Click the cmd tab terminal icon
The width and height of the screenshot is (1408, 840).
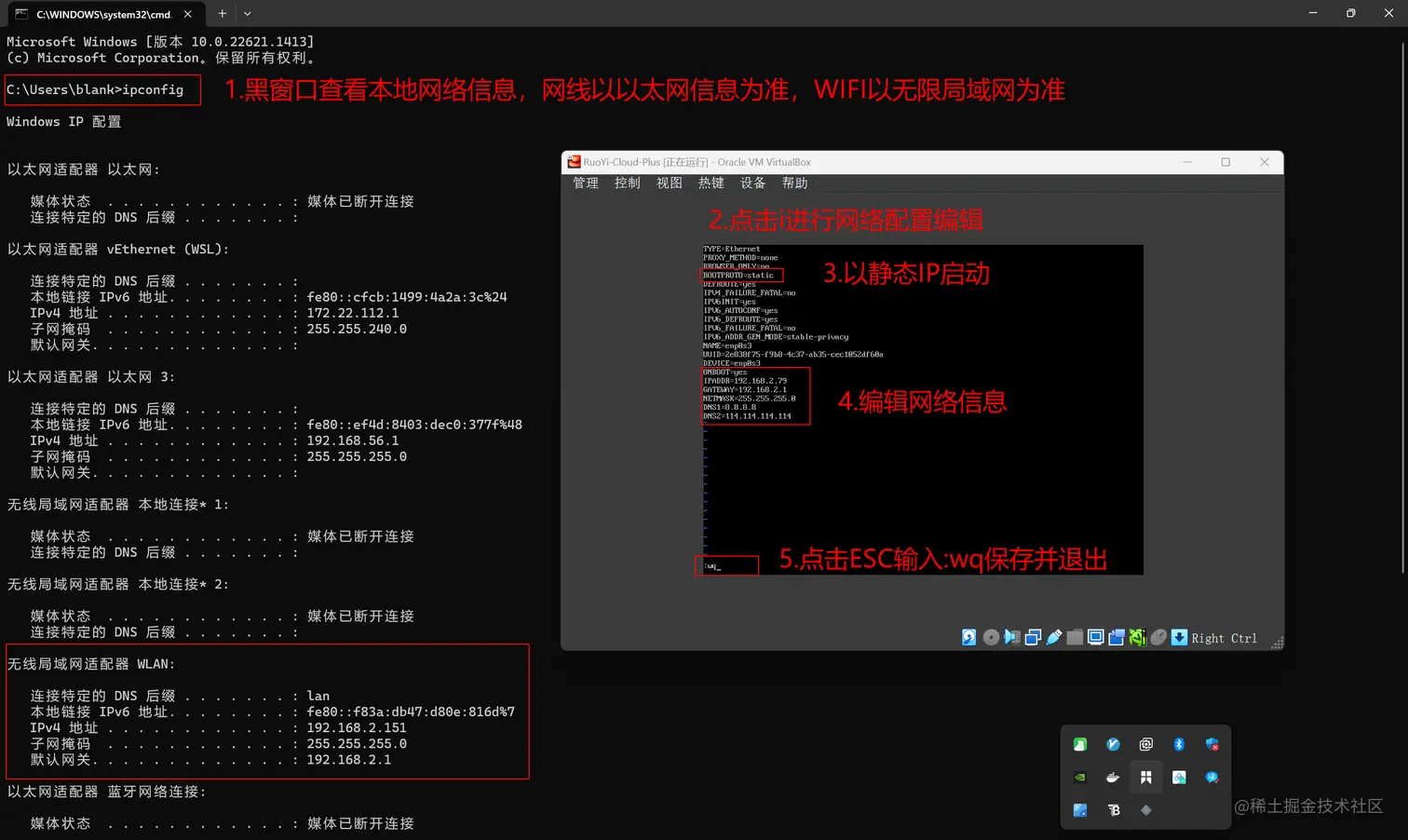(21, 14)
